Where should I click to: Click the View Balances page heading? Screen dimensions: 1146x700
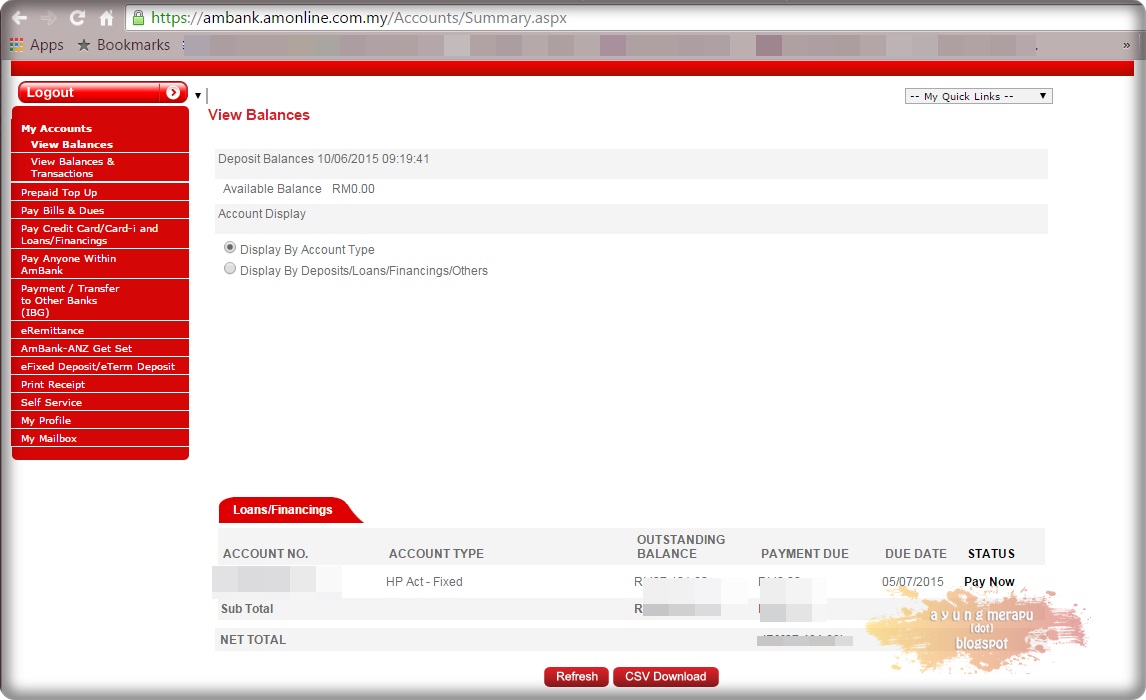(259, 115)
